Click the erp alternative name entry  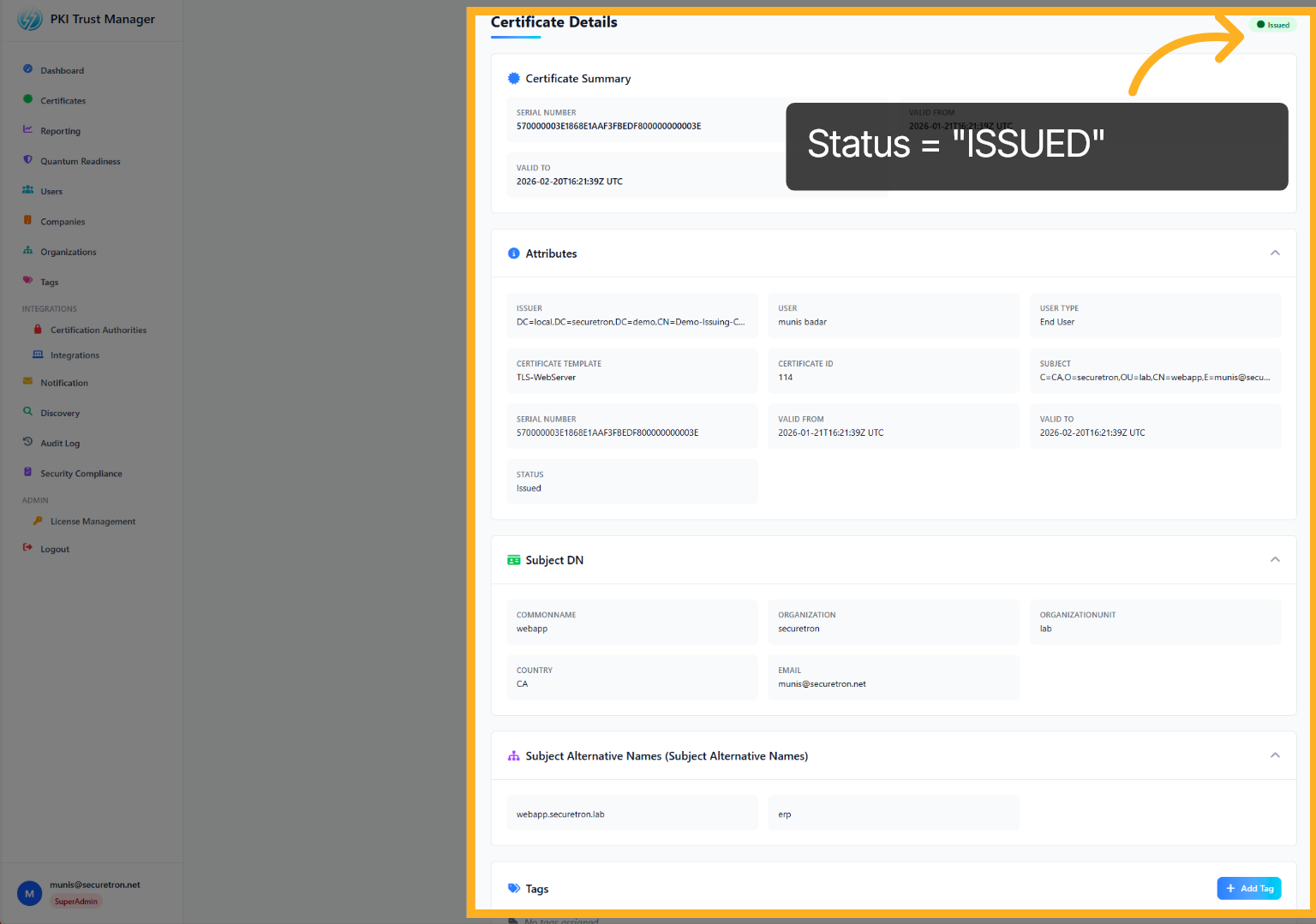point(785,814)
